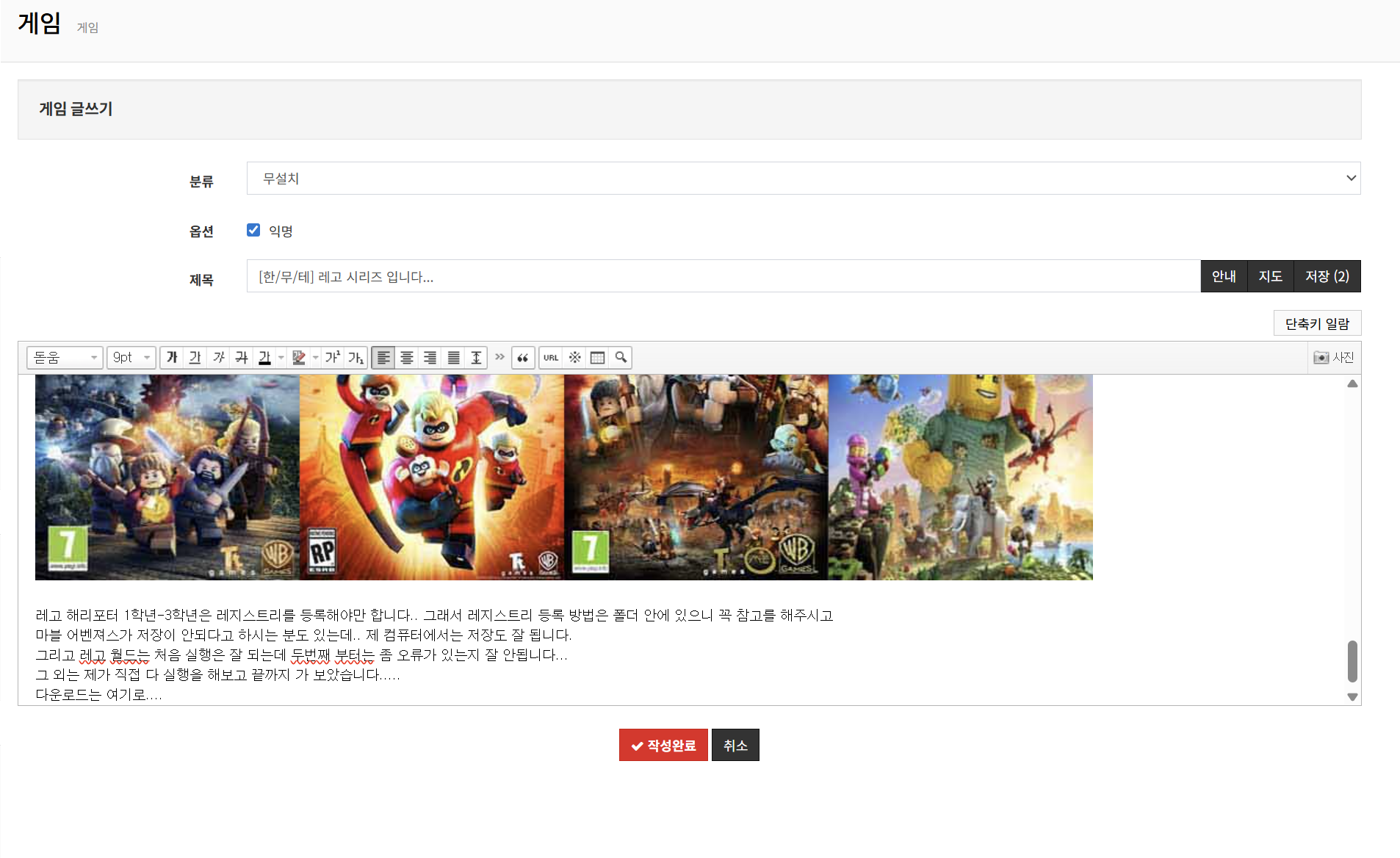
Task: Click the 안내 guide tab
Action: pyautogui.click(x=1224, y=276)
